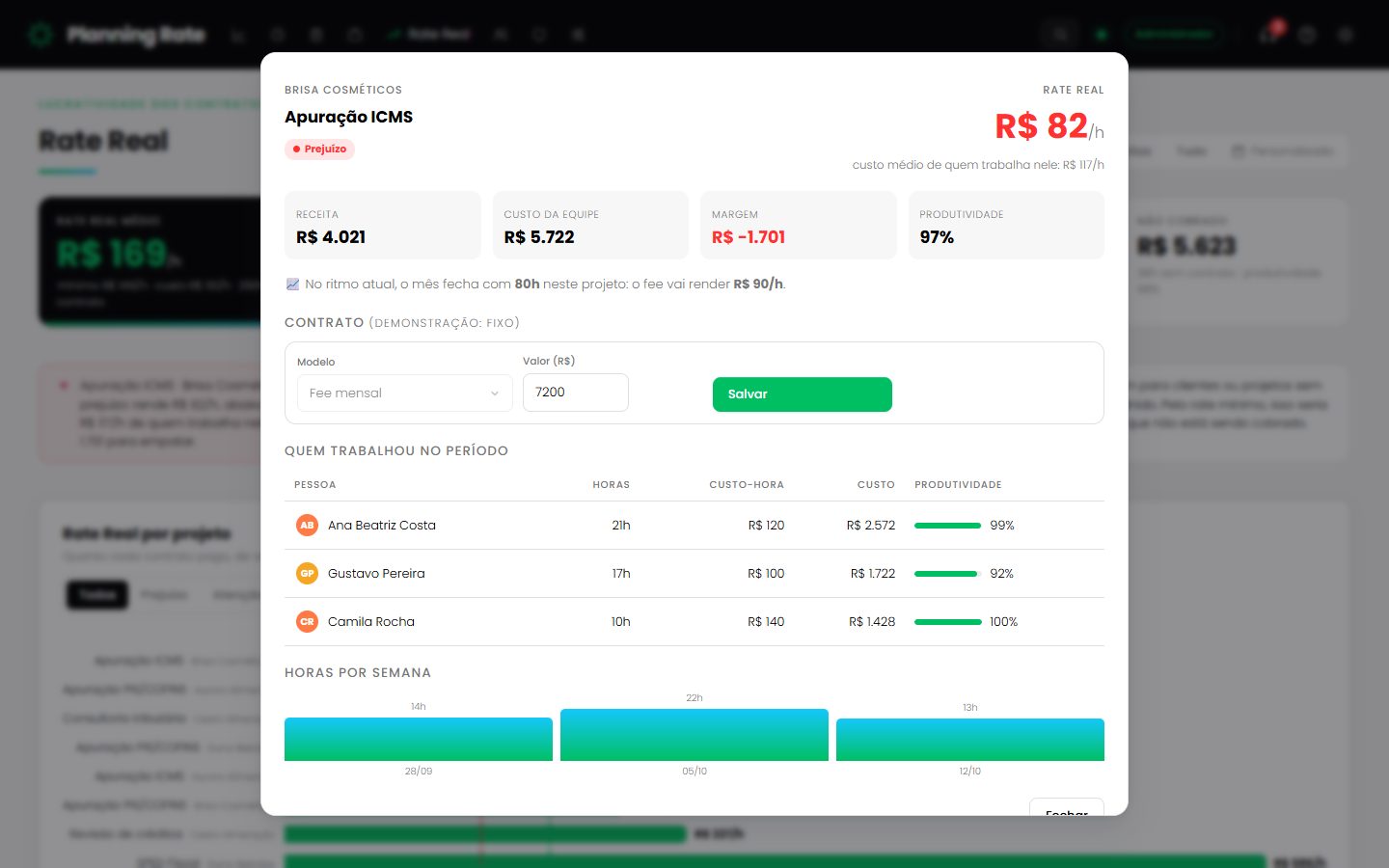1389x868 pixels.
Task: Click the CUSTO column header
Action: tap(876, 485)
